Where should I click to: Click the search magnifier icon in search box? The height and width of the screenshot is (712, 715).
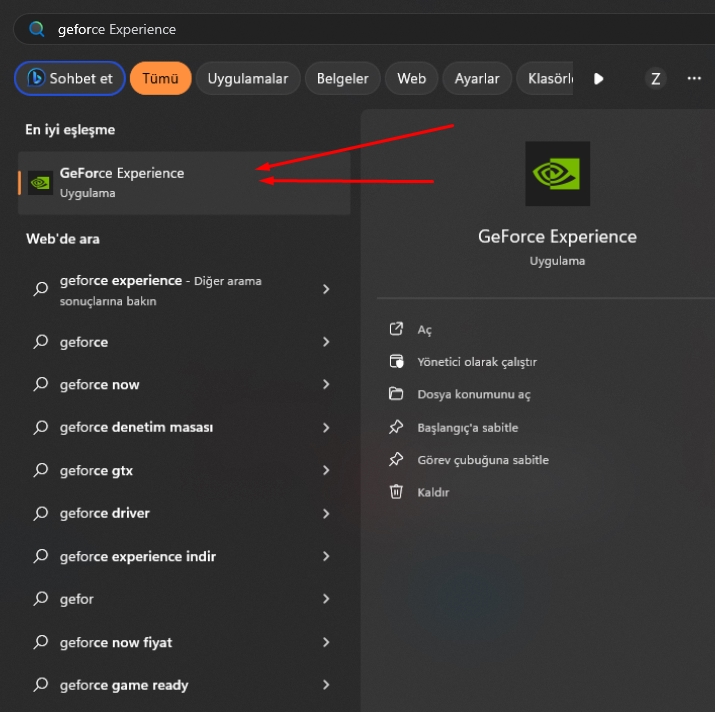click(36, 29)
